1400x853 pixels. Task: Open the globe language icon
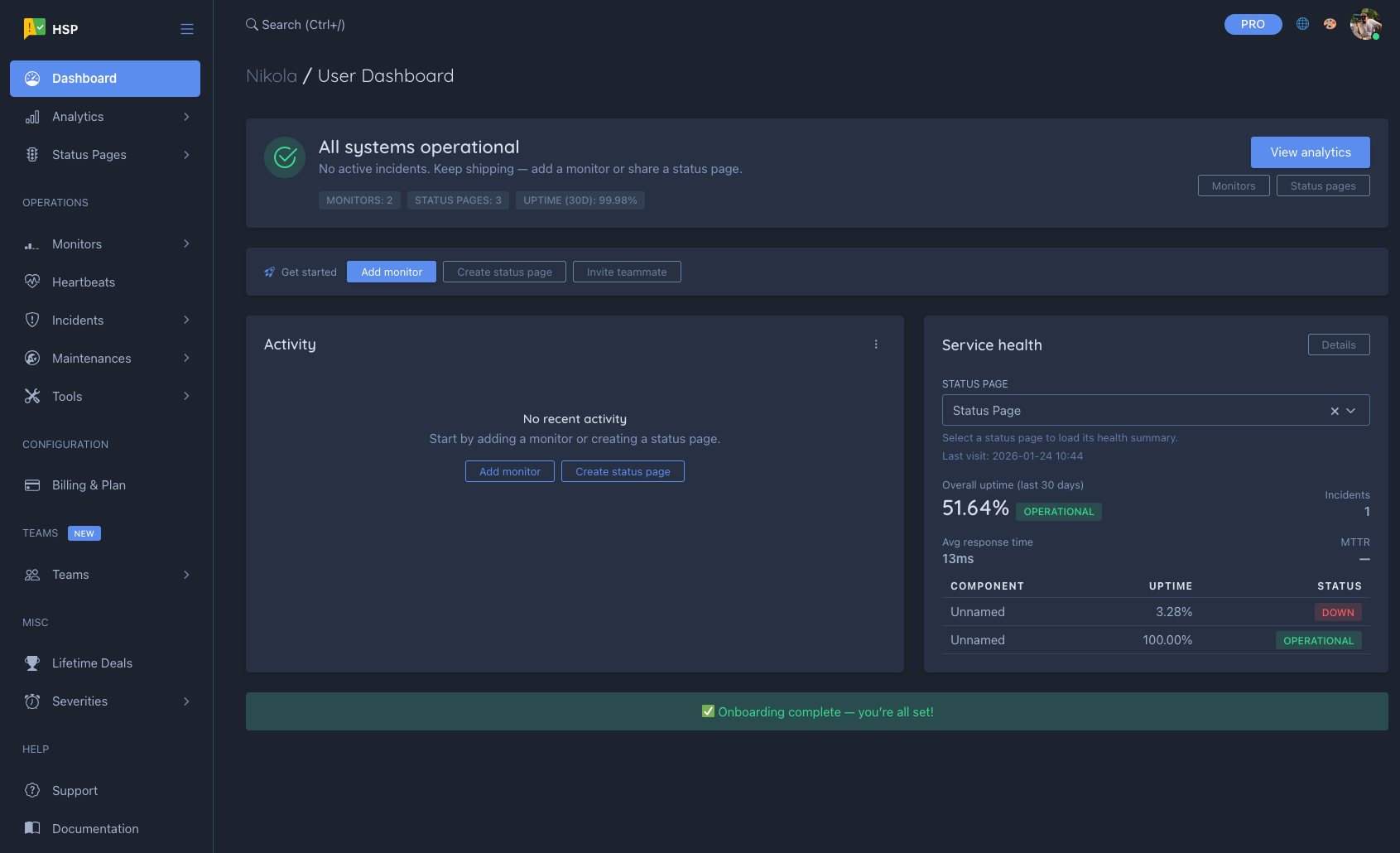pyautogui.click(x=1301, y=24)
